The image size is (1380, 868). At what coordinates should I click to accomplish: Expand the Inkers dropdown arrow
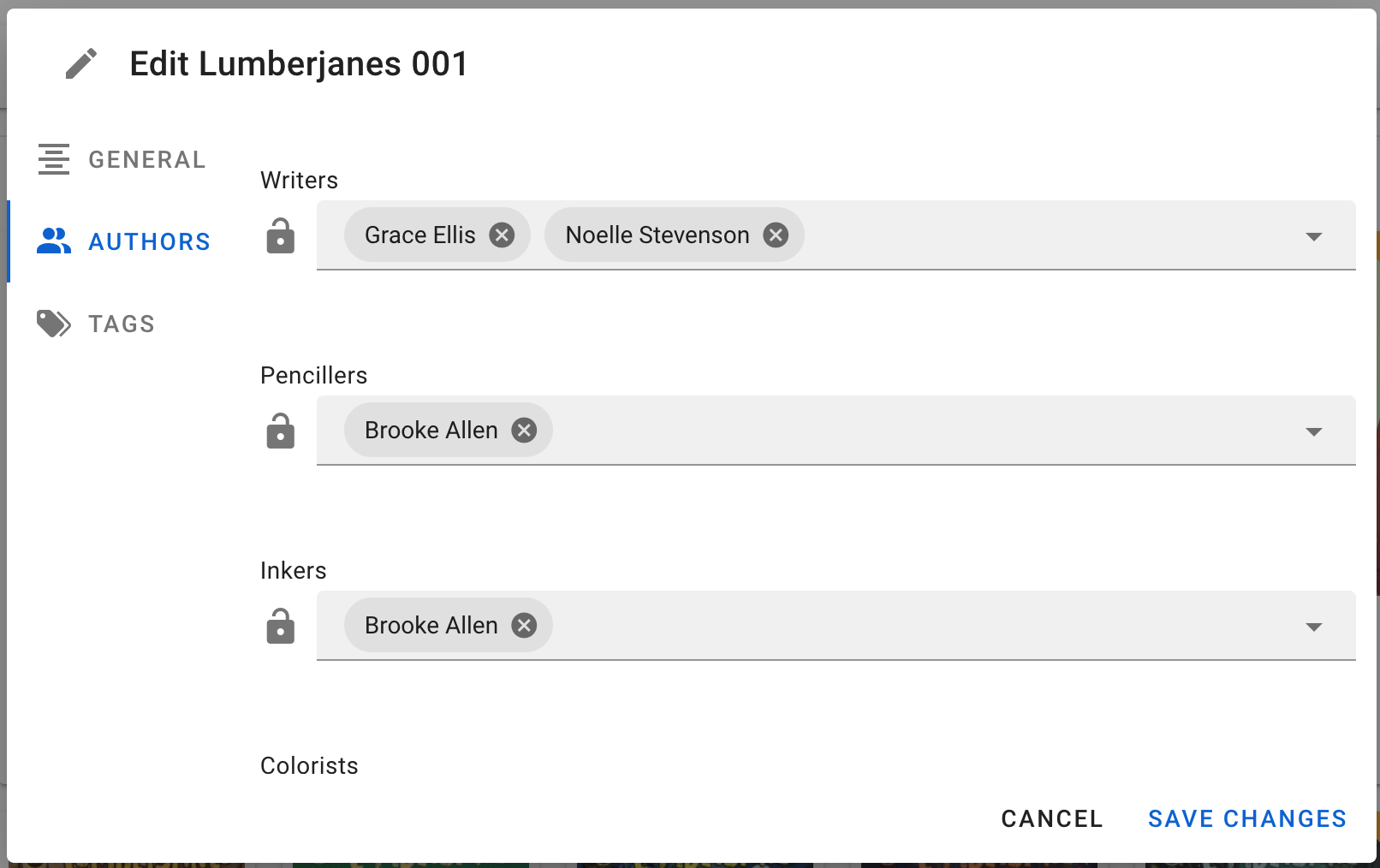1313,627
